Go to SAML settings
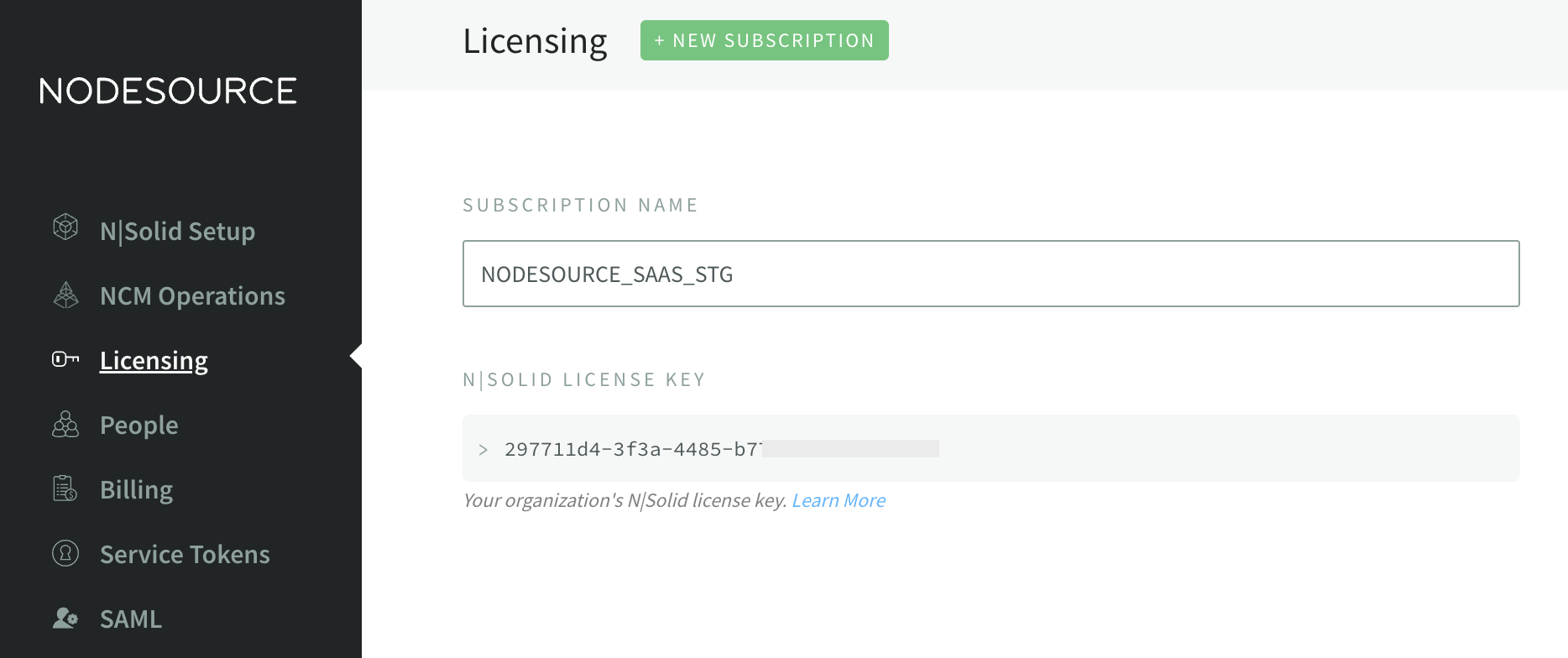 [x=130, y=619]
